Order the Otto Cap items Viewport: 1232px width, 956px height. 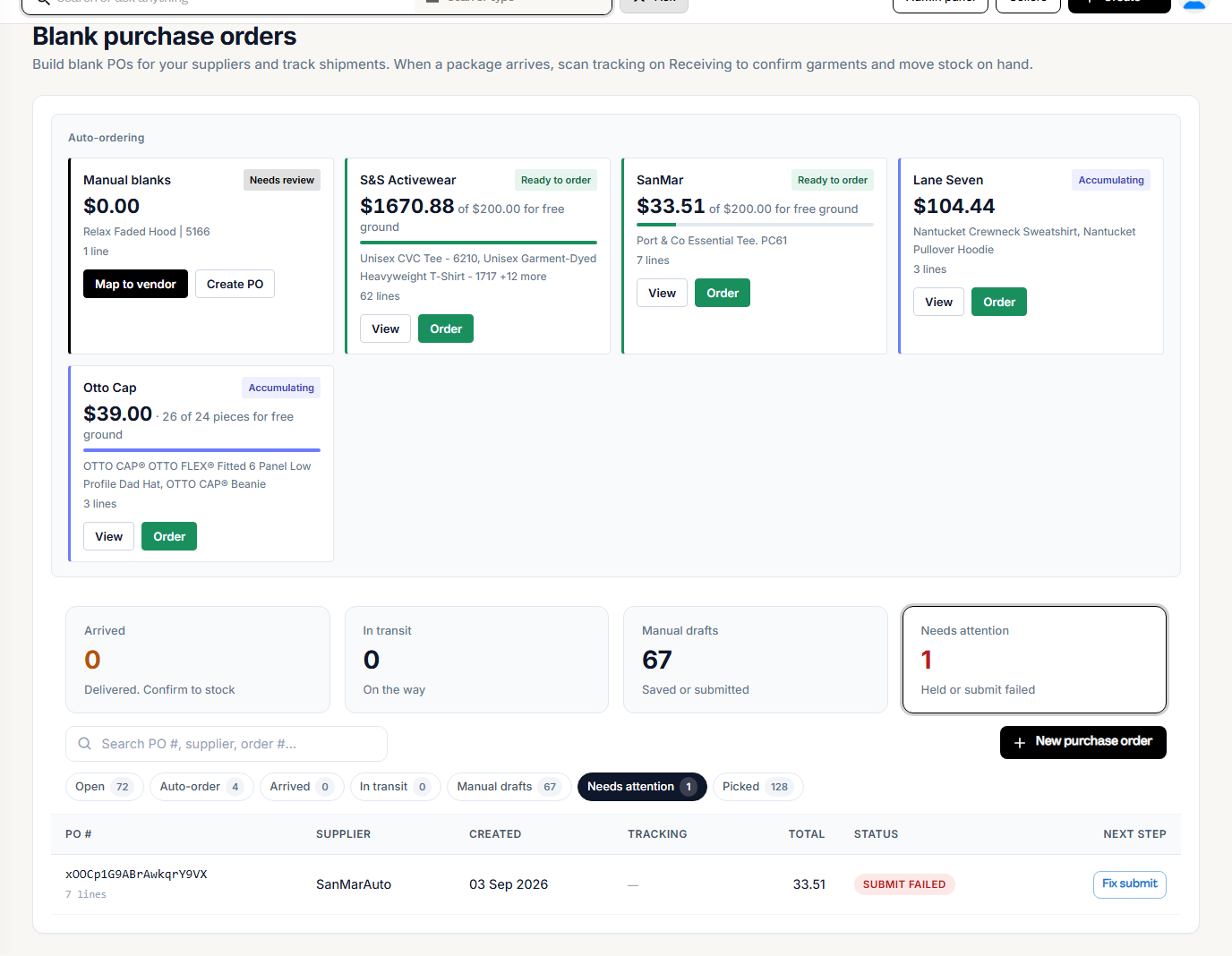(169, 536)
